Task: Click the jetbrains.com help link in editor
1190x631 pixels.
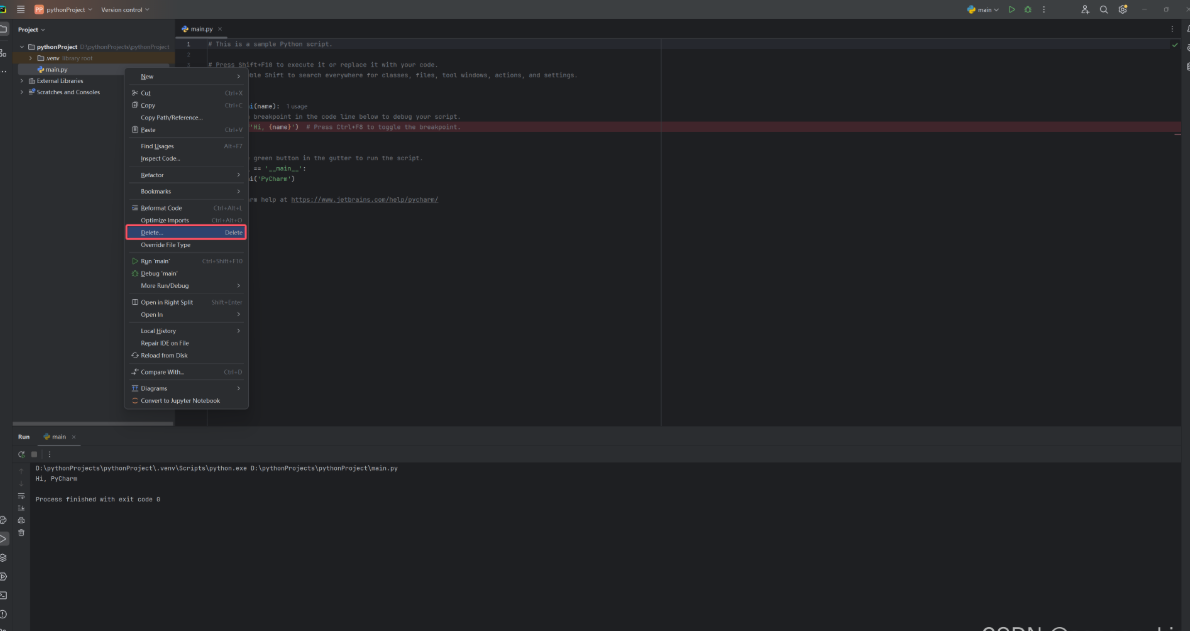Action: point(364,200)
